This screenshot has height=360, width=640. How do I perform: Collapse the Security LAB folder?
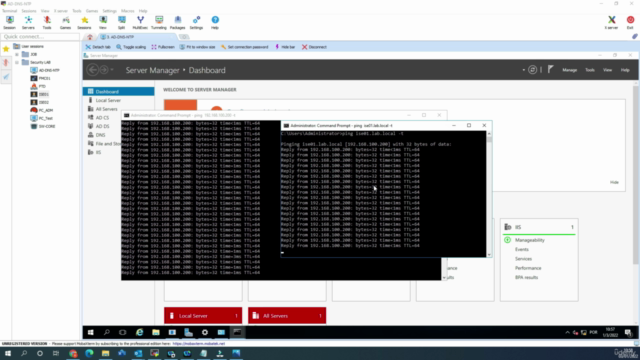pyautogui.click(x=17, y=62)
